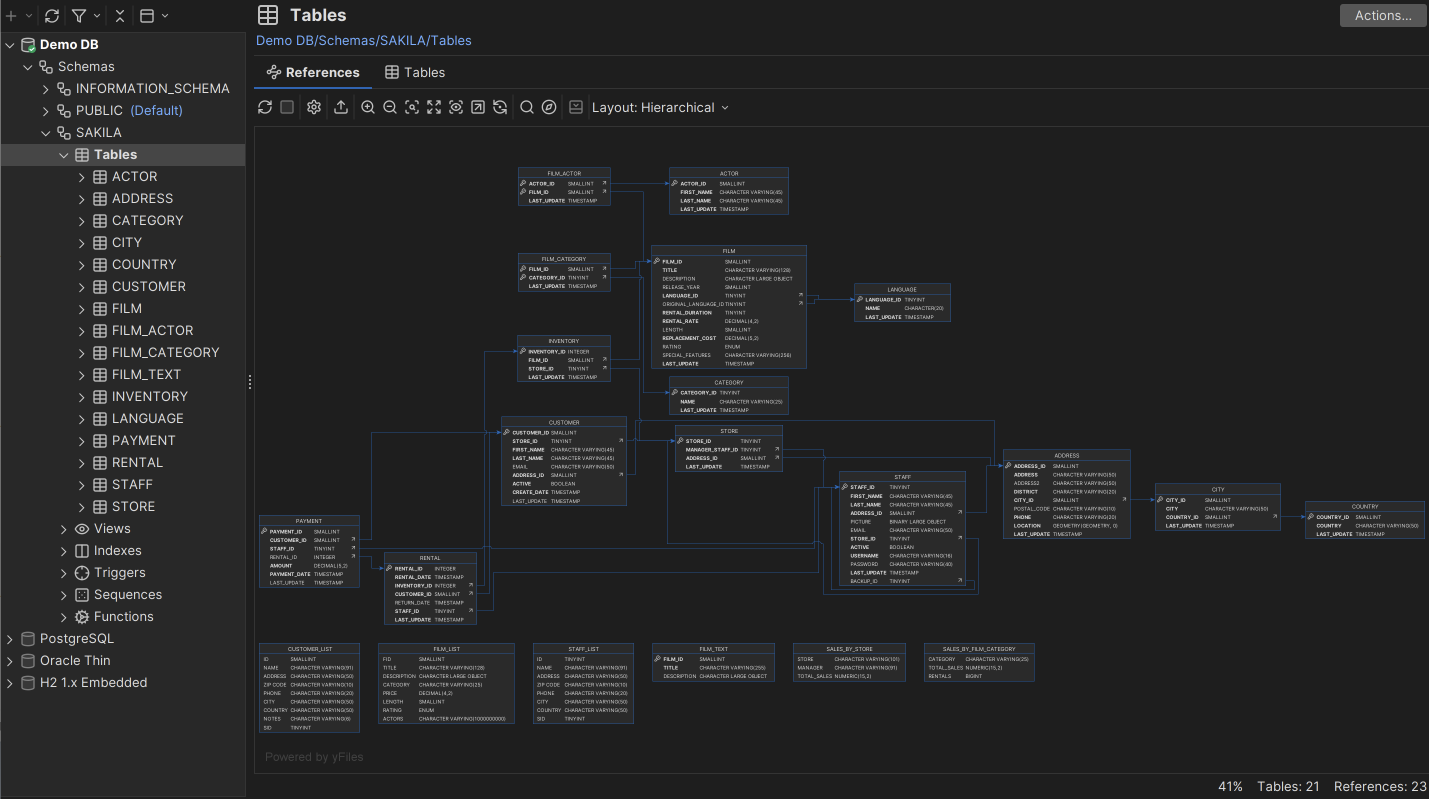1429x799 pixels.
Task: Click the Actions button
Action: coord(1382,15)
